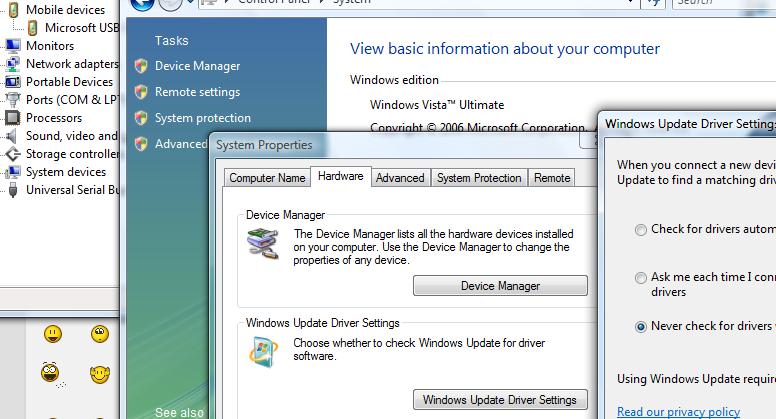
Task: Click the Monitors category icon
Action: click(13, 46)
